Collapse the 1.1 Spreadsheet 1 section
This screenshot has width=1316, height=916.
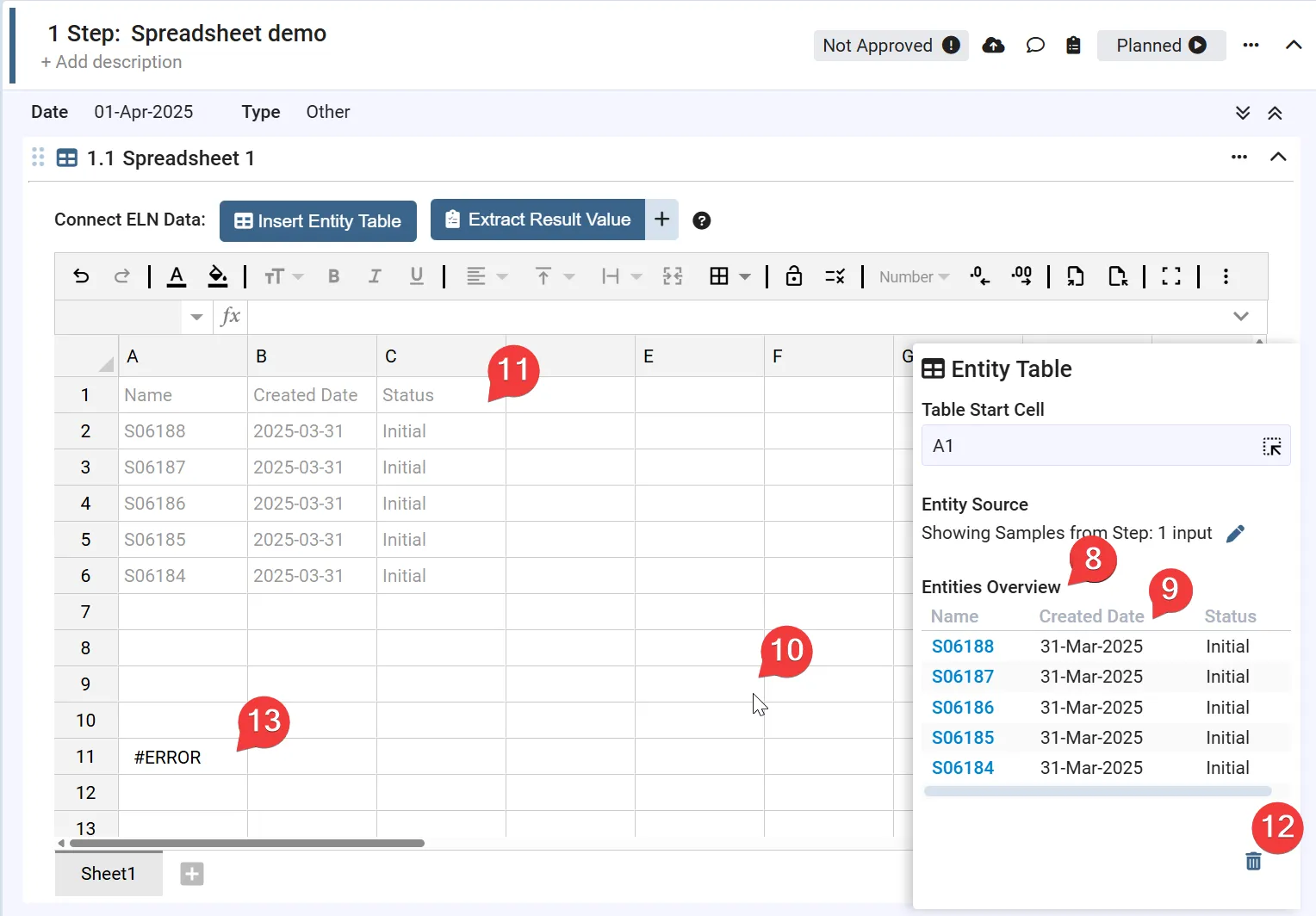click(1278, 157)
